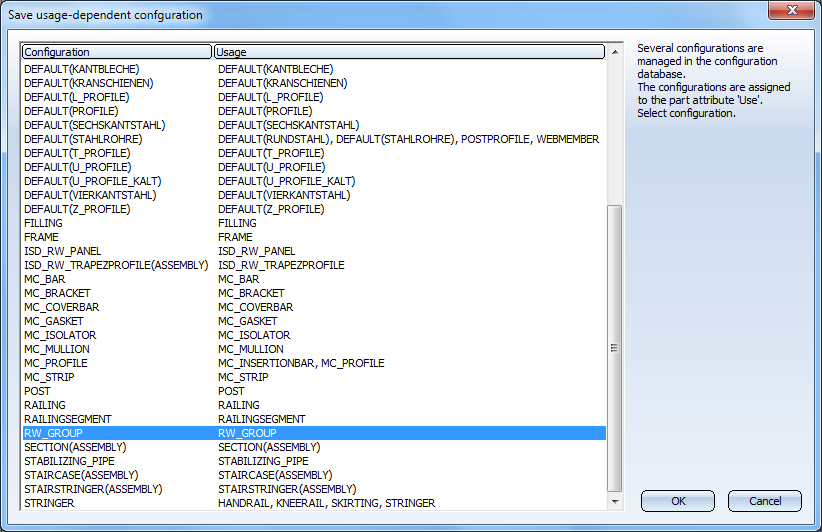Select the MC_STRIP configuration row

(x=314, y=377)
